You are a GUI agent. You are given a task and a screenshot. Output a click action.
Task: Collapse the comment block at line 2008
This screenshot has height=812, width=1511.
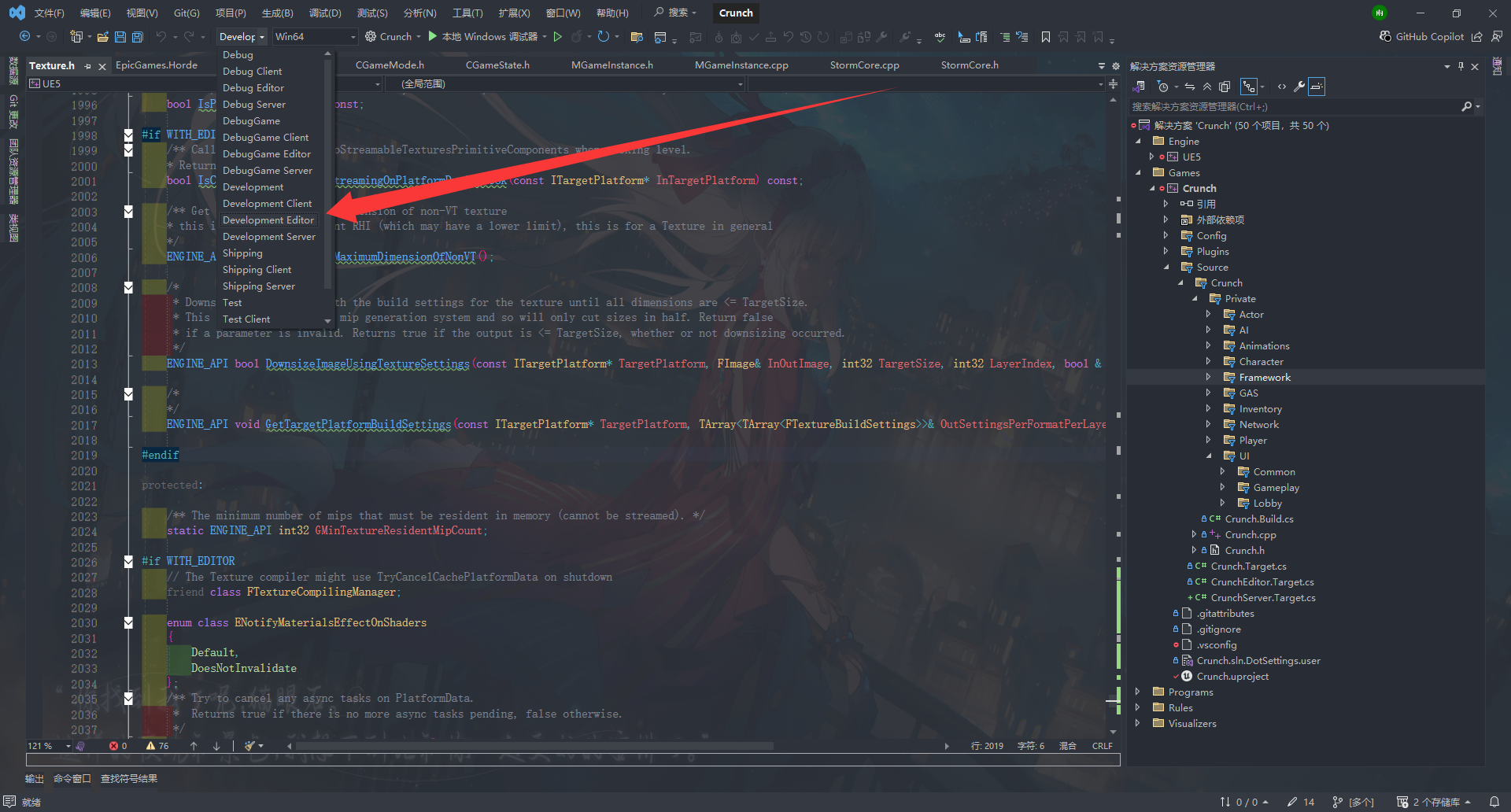click(x=128, y=288)
